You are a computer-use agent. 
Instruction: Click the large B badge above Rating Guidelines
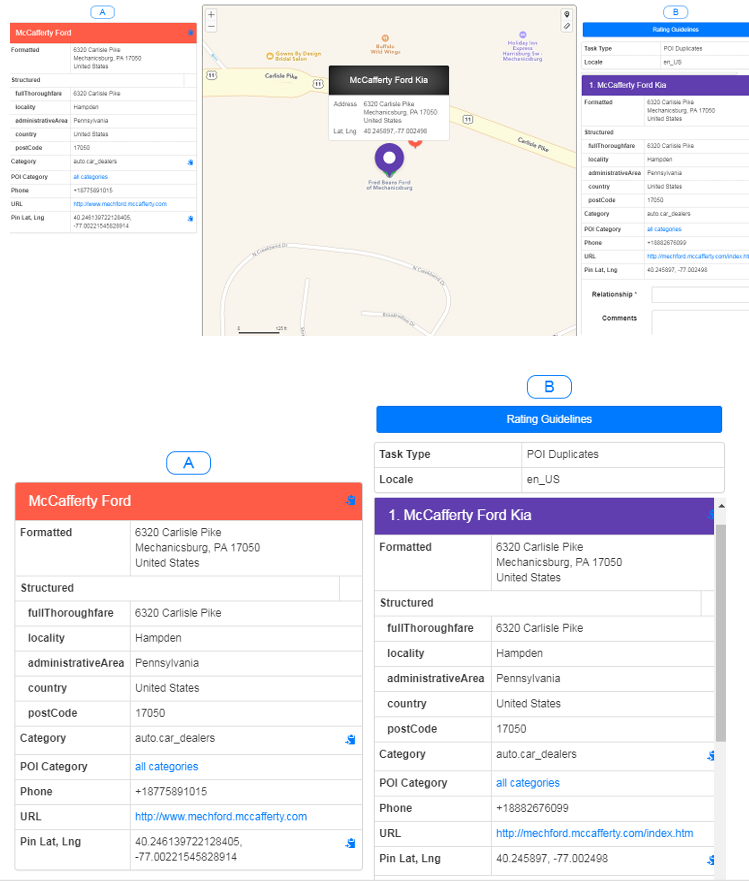[x=549, y=387]
